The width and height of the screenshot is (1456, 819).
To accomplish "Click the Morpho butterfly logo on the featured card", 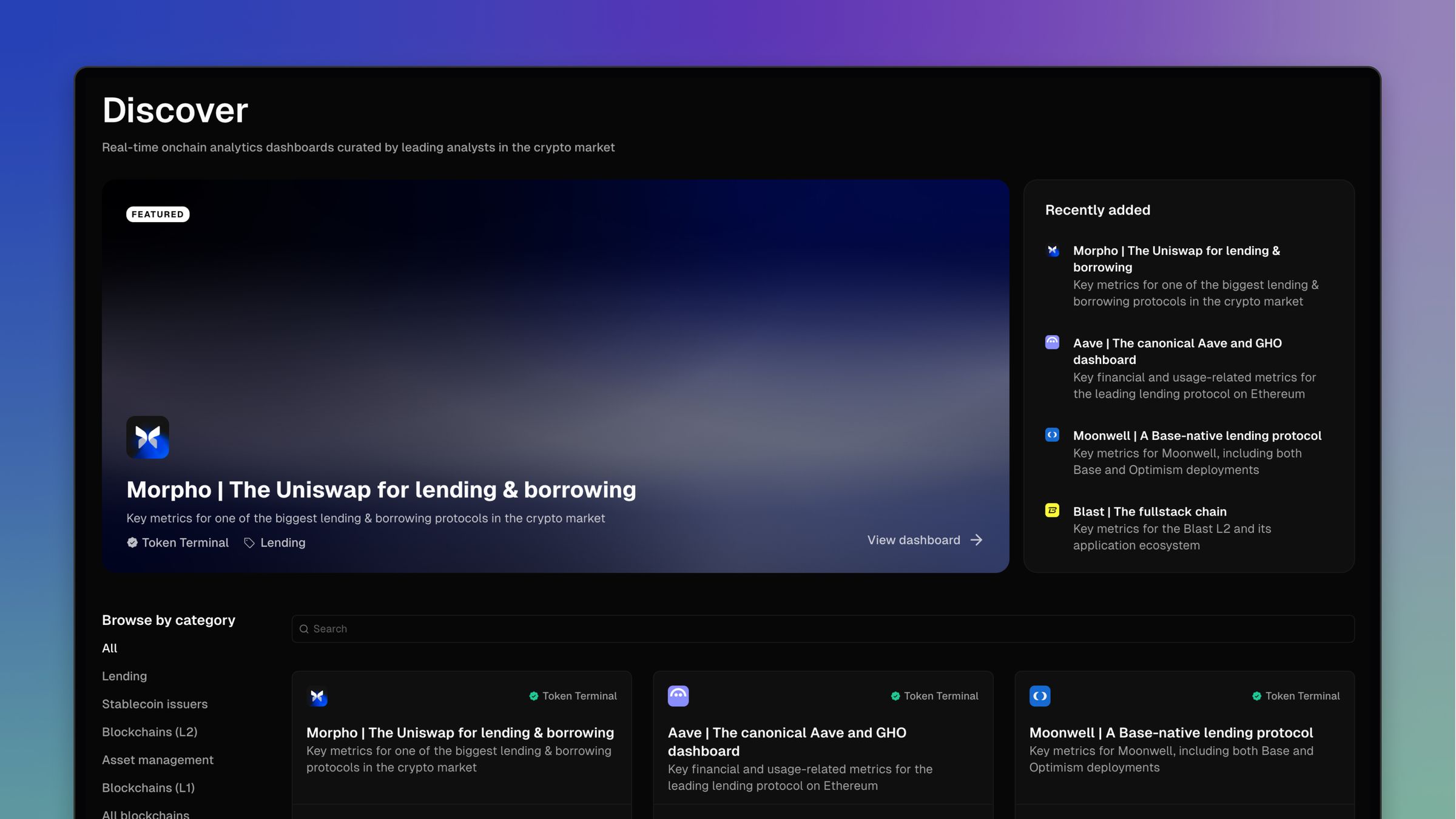I will pyautogui.click(x=147, y=437).
